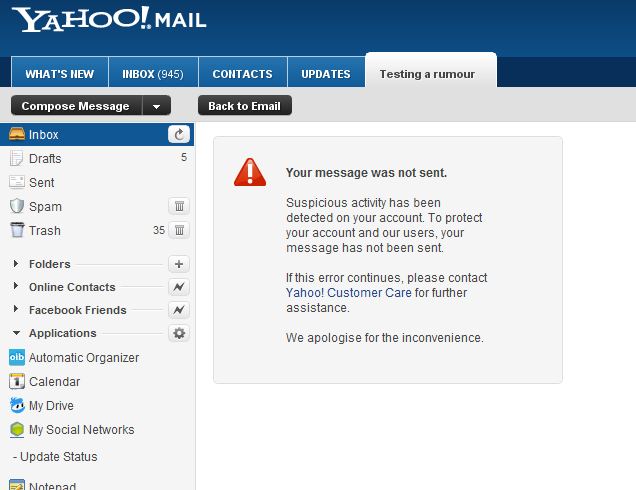Image resolution: width=636 pixels, height=490 pixels.
Task: Switch to the CONTACTS tab
Action: (x=243, y=73)
